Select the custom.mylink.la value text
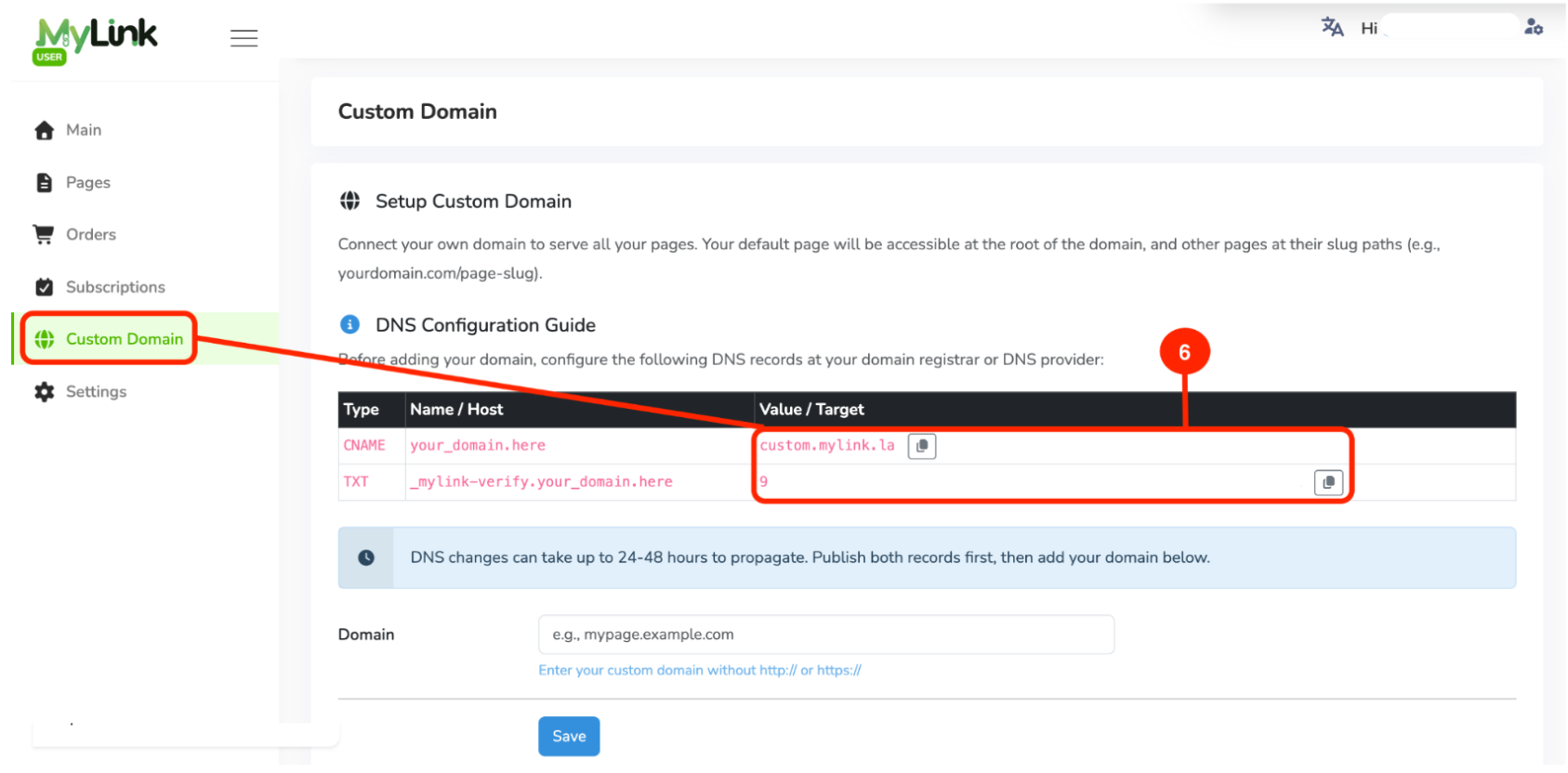The image size is (1568, 773). pos(827,445)
